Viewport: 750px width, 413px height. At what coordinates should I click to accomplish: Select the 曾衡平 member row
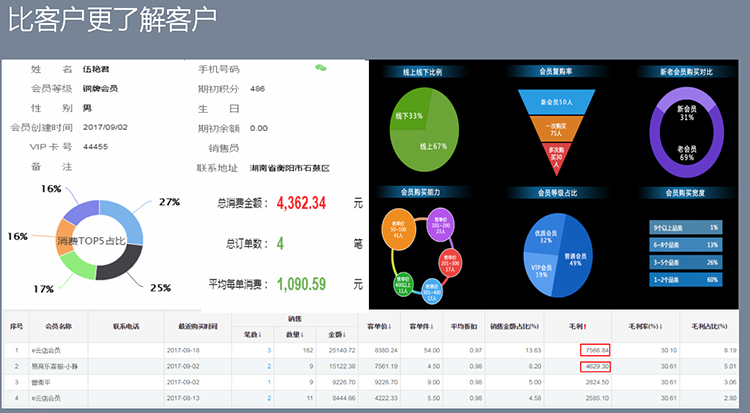(42, 382)
